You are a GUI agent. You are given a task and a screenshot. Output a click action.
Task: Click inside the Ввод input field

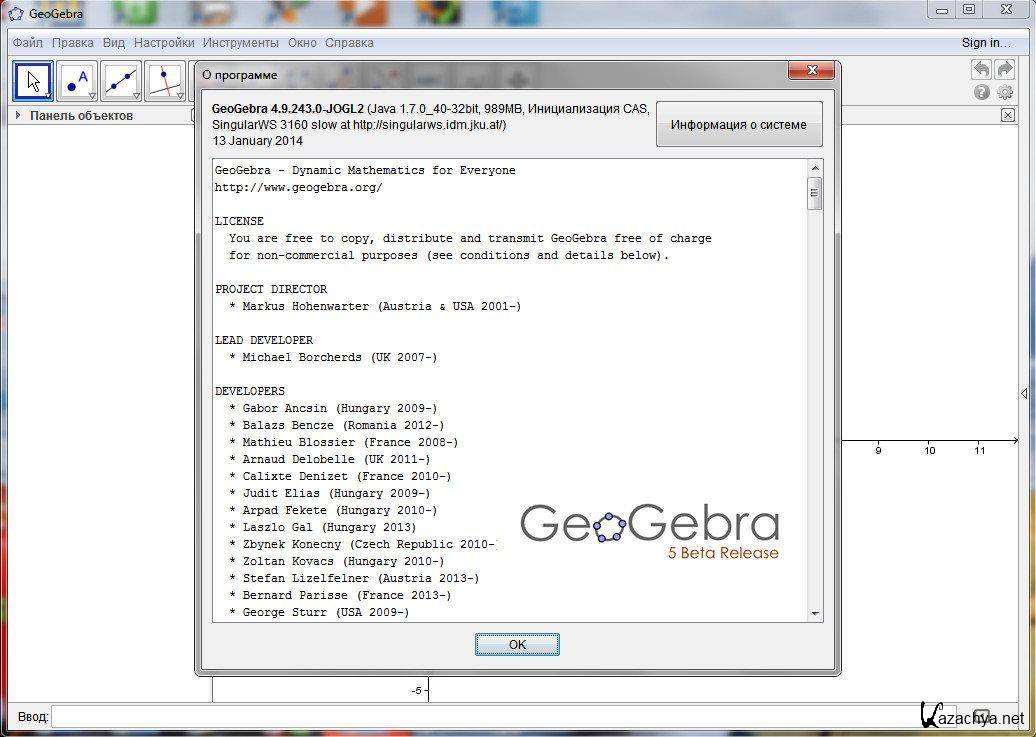click(480, 717)
